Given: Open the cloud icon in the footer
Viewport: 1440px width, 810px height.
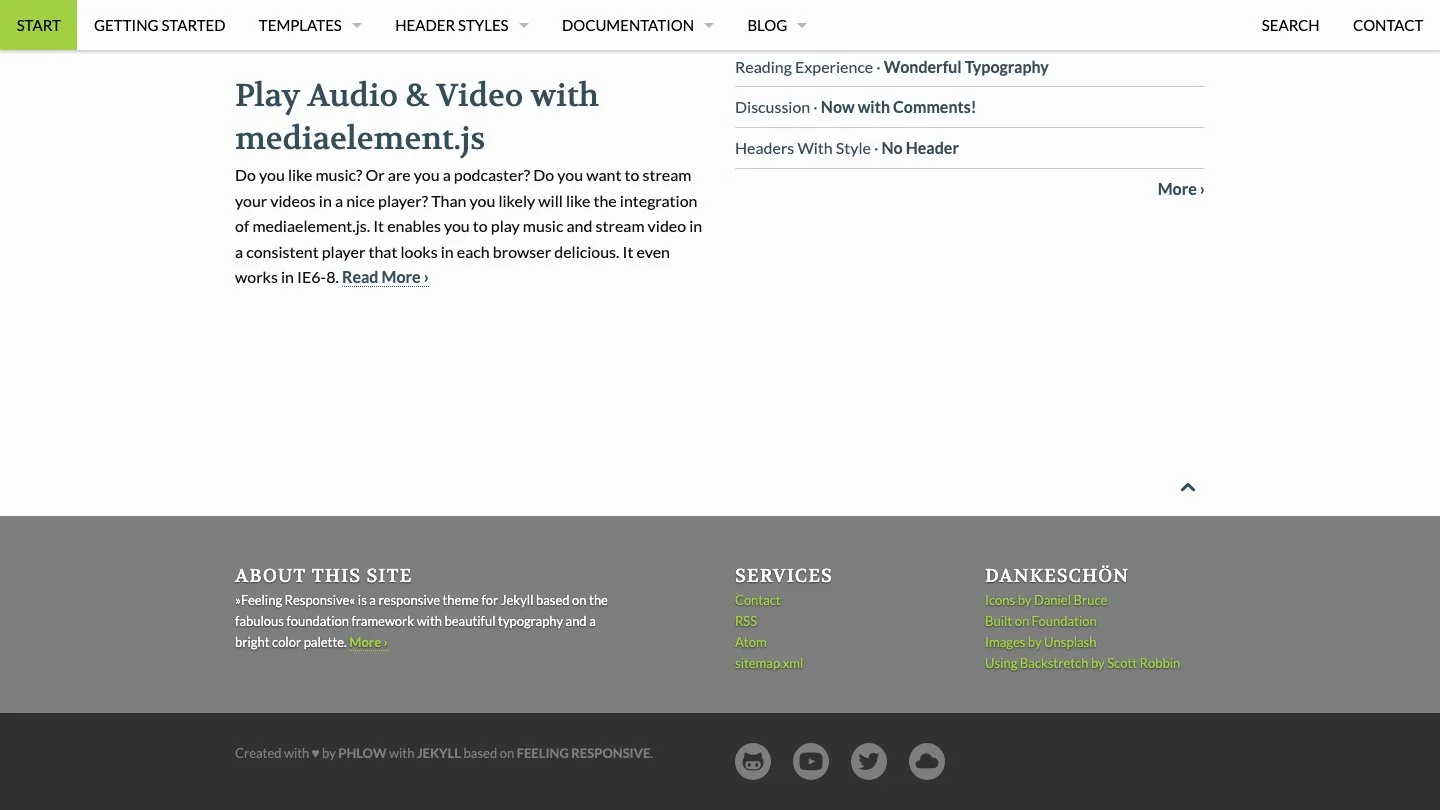Looking at the screenshot, I should tap(927, 761).
